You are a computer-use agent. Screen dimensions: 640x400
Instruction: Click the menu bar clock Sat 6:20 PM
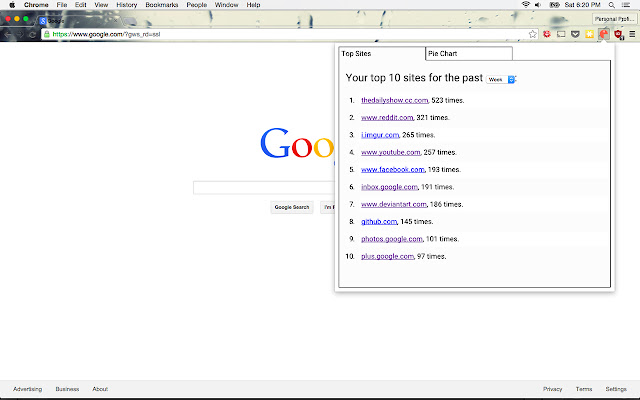[582, 5]
